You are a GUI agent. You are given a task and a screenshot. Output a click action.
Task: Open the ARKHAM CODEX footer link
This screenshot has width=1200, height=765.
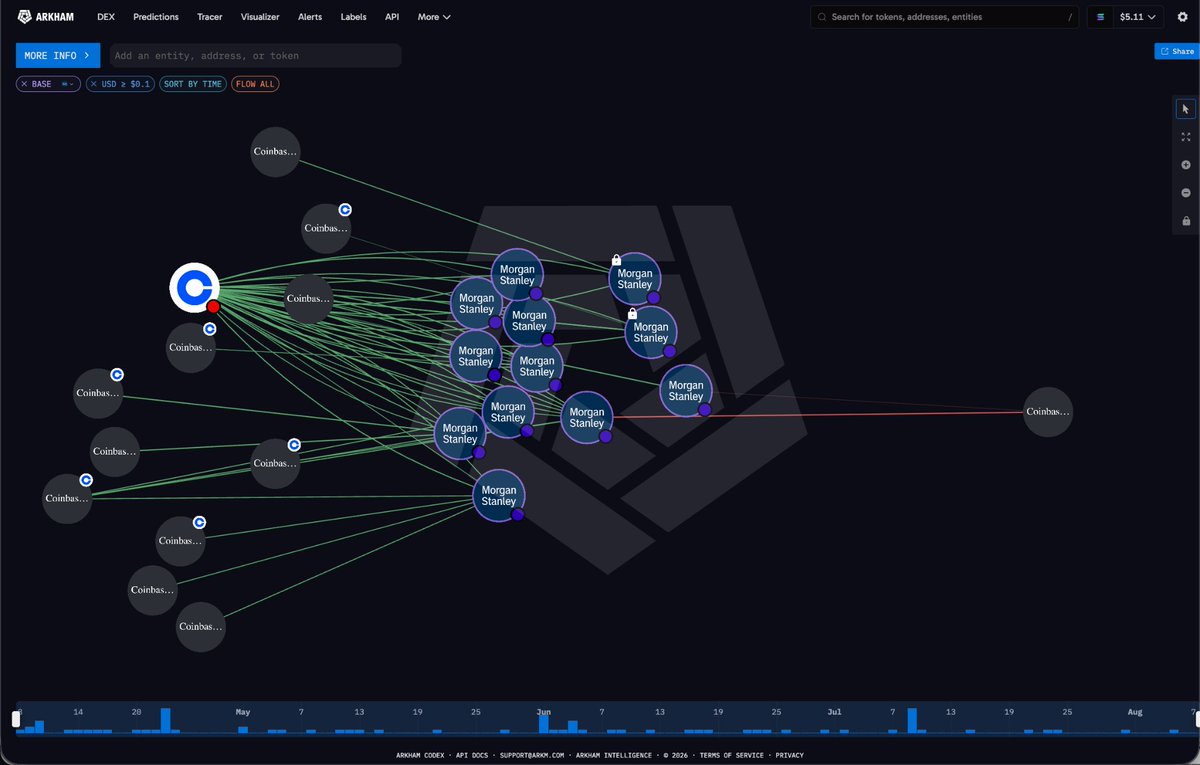[421, 756]
